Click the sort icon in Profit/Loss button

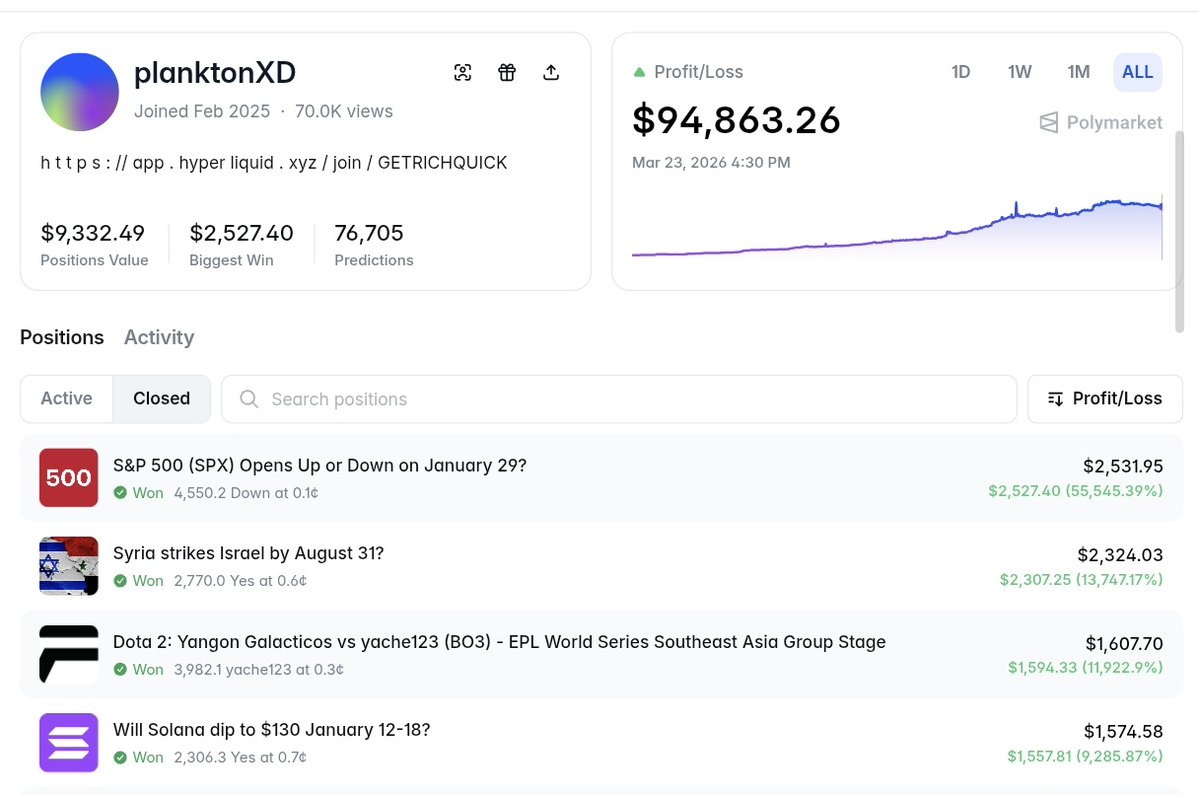pyautogui.click(x=1055, y=399)
